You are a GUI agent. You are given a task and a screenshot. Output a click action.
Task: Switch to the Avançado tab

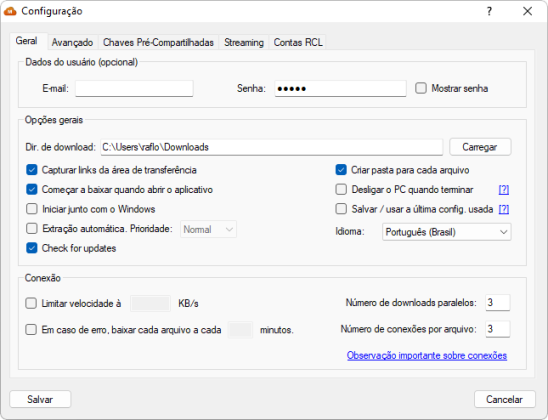click(72, 42)
